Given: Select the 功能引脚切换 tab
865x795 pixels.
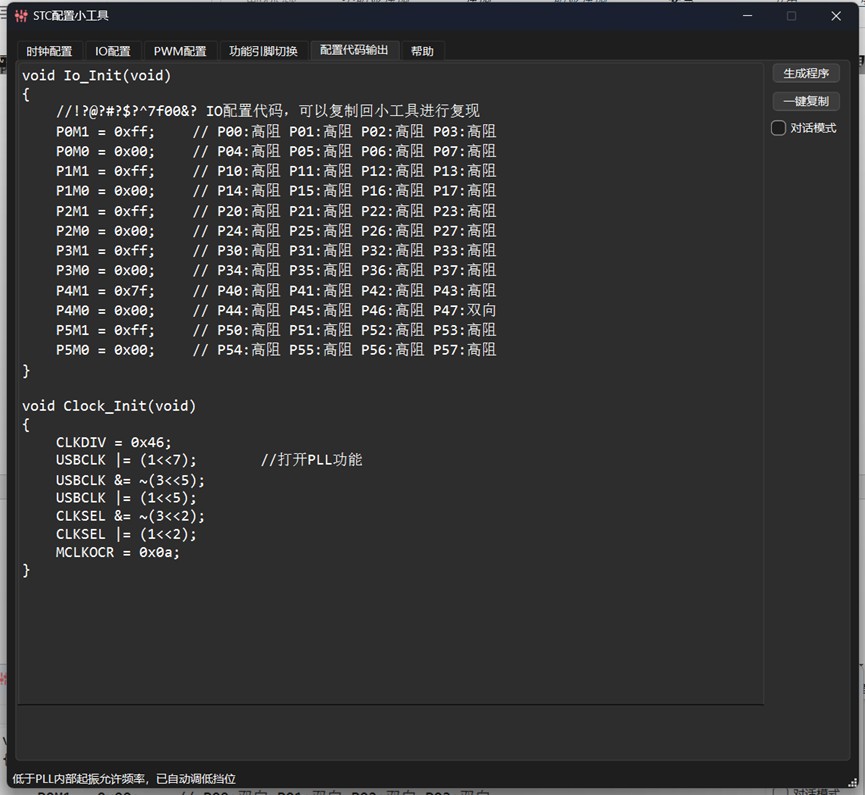Looking at the screenshot, I should (264, 51).
